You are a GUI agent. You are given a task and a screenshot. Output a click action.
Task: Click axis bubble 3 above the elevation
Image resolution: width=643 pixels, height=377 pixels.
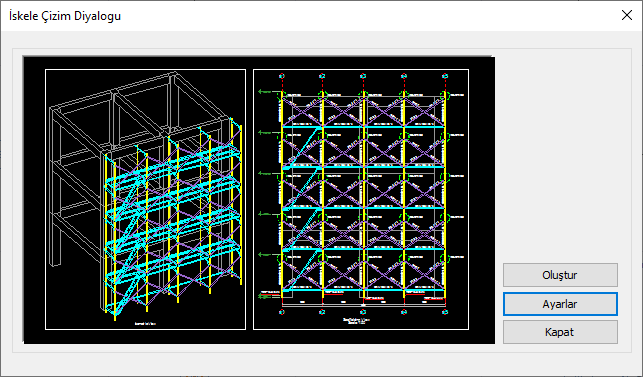point(363,76)
